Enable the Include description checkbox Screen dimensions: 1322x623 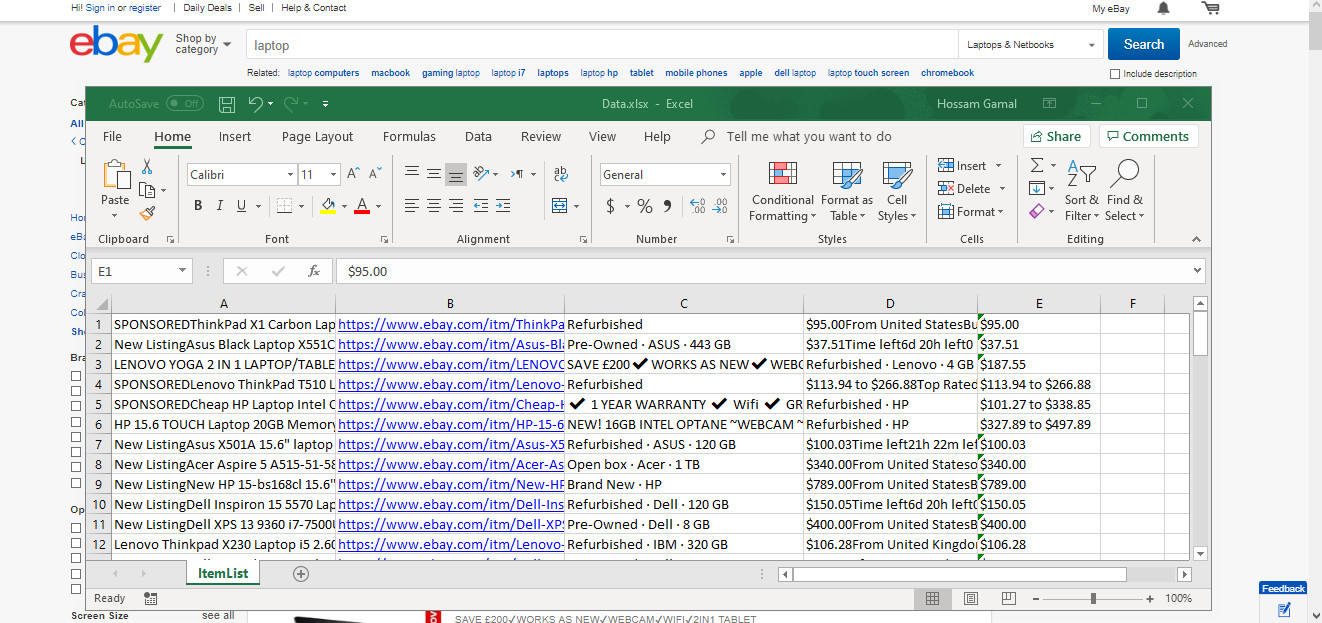pyautogui.click(x=1115, y=73)
